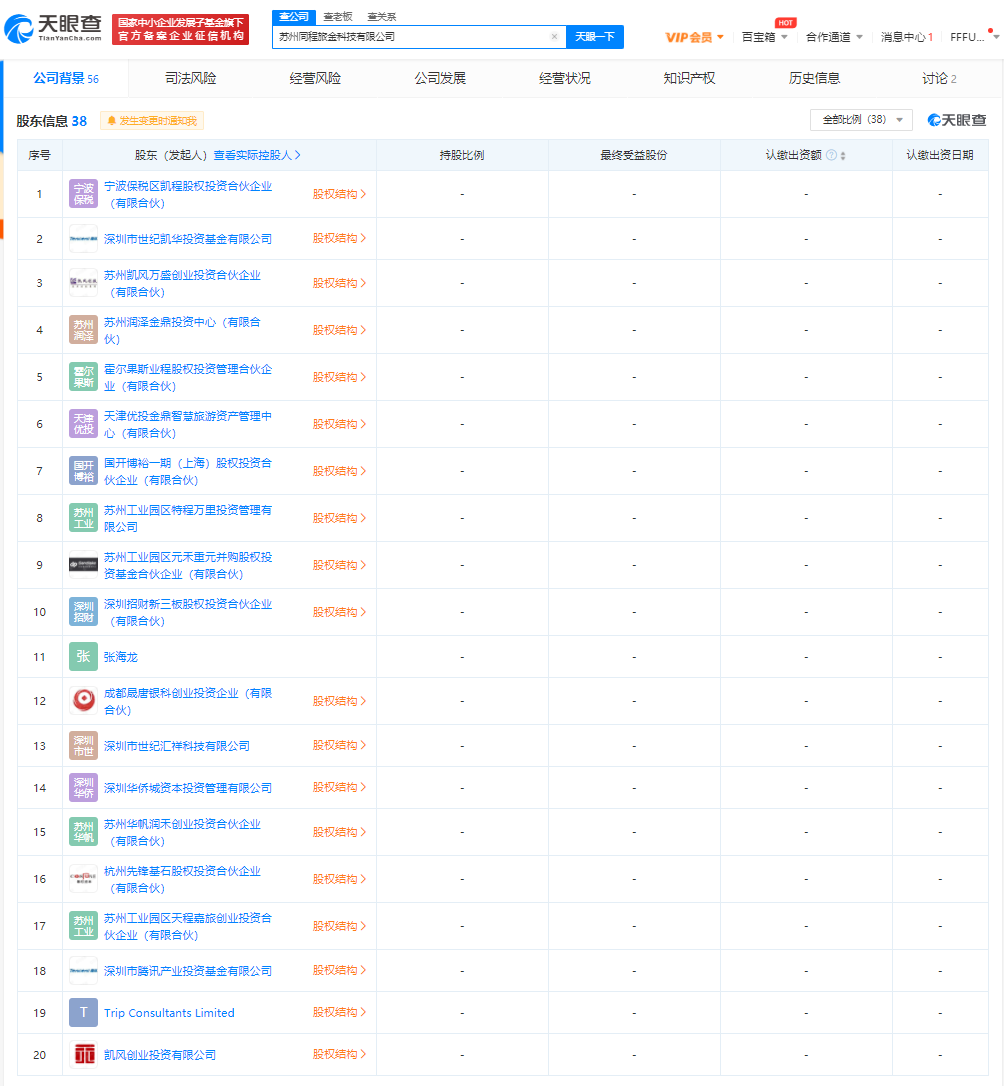Click the avatar icon for 苏州工业园区天程嘉旅创业投资
Image resolution: width=1004 pixels, height=1086 pixels.
[x=83, y=926]
